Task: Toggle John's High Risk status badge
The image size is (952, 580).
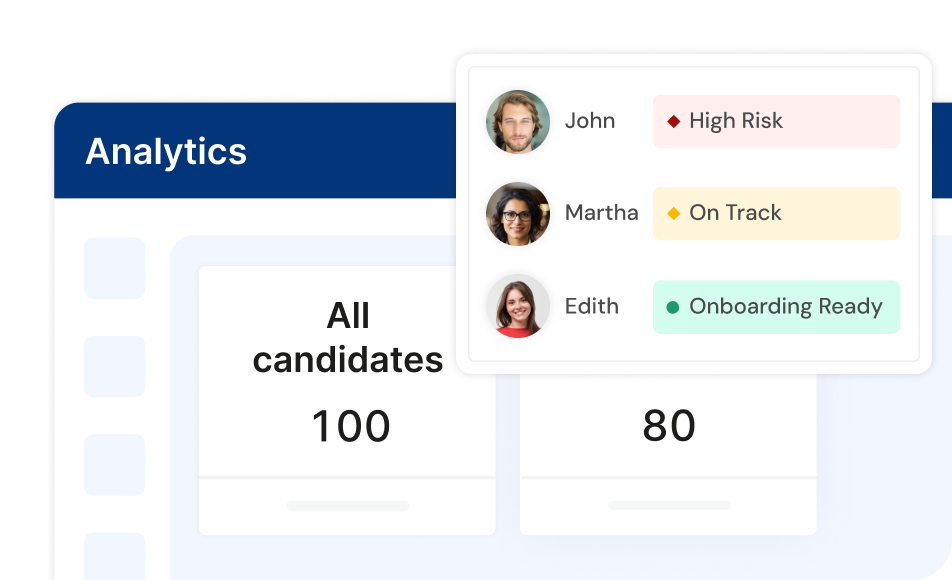Action: click(776, 120)
